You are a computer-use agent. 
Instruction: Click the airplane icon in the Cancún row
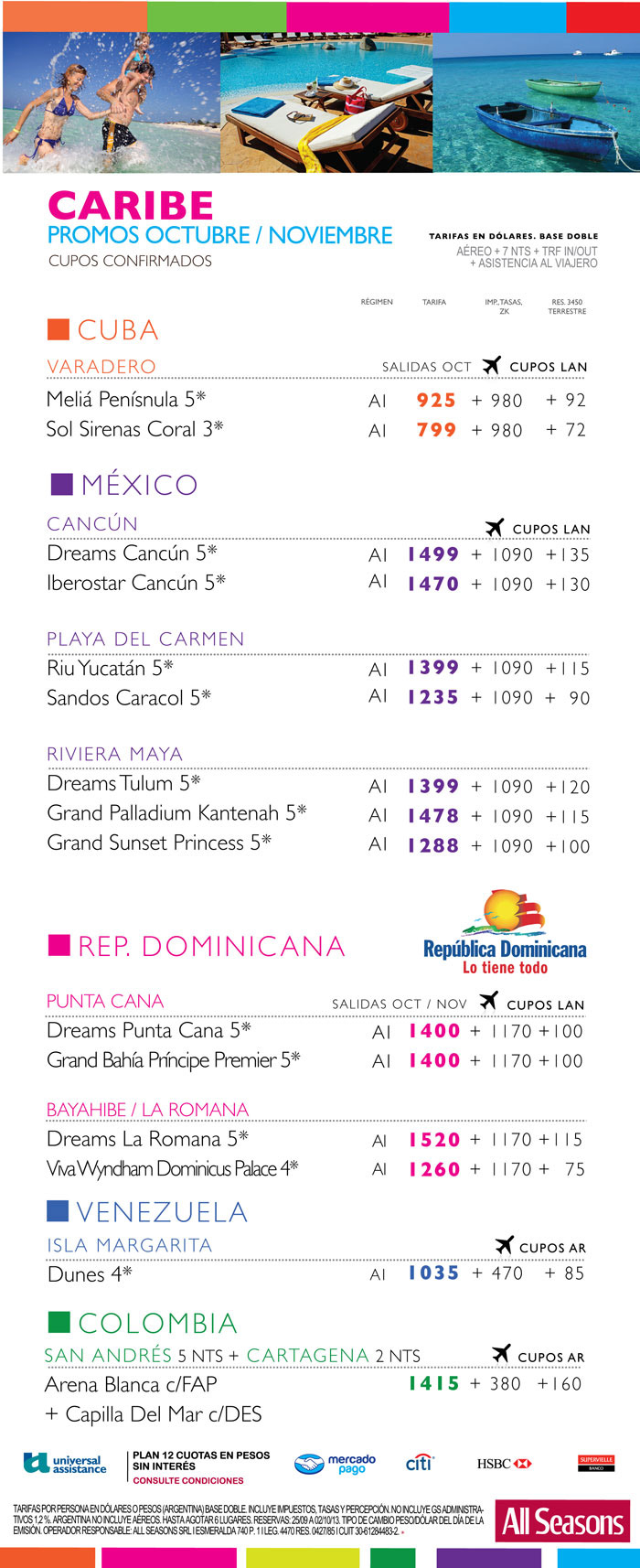pyautogui.click(x=495, y=528)
